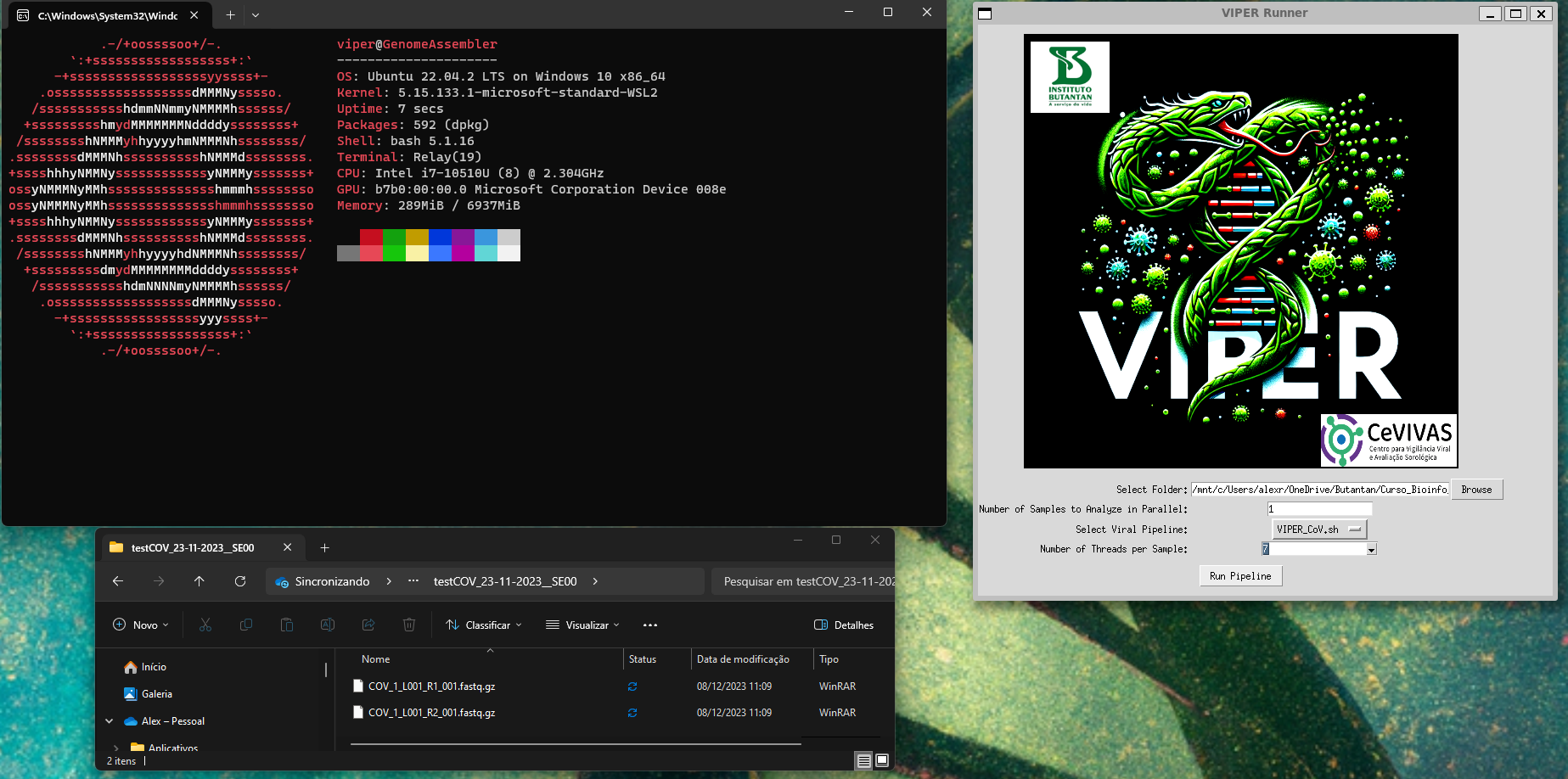Image resolution: width=1568 pixels, height=779 pixels.
Task: Switch to large thumbnails view icon
Action: click(x=882, y=761)
